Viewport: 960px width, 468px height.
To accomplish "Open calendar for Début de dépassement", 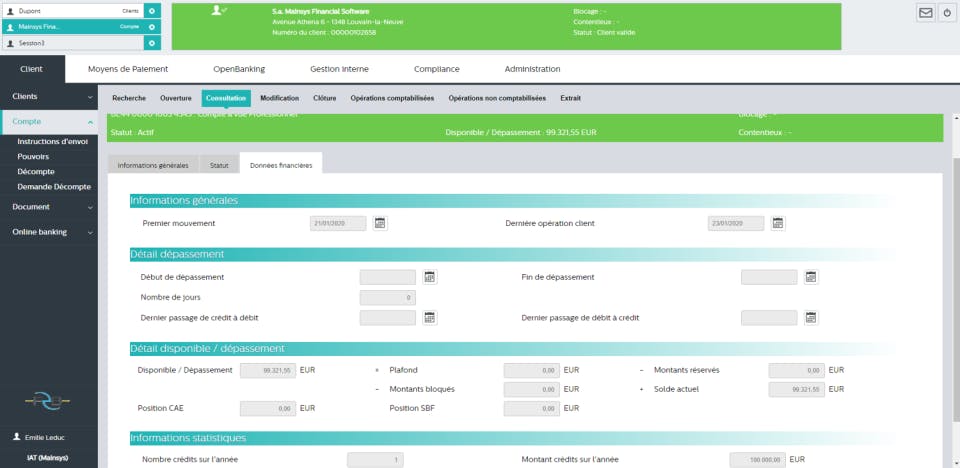I will tap(430, 277).
